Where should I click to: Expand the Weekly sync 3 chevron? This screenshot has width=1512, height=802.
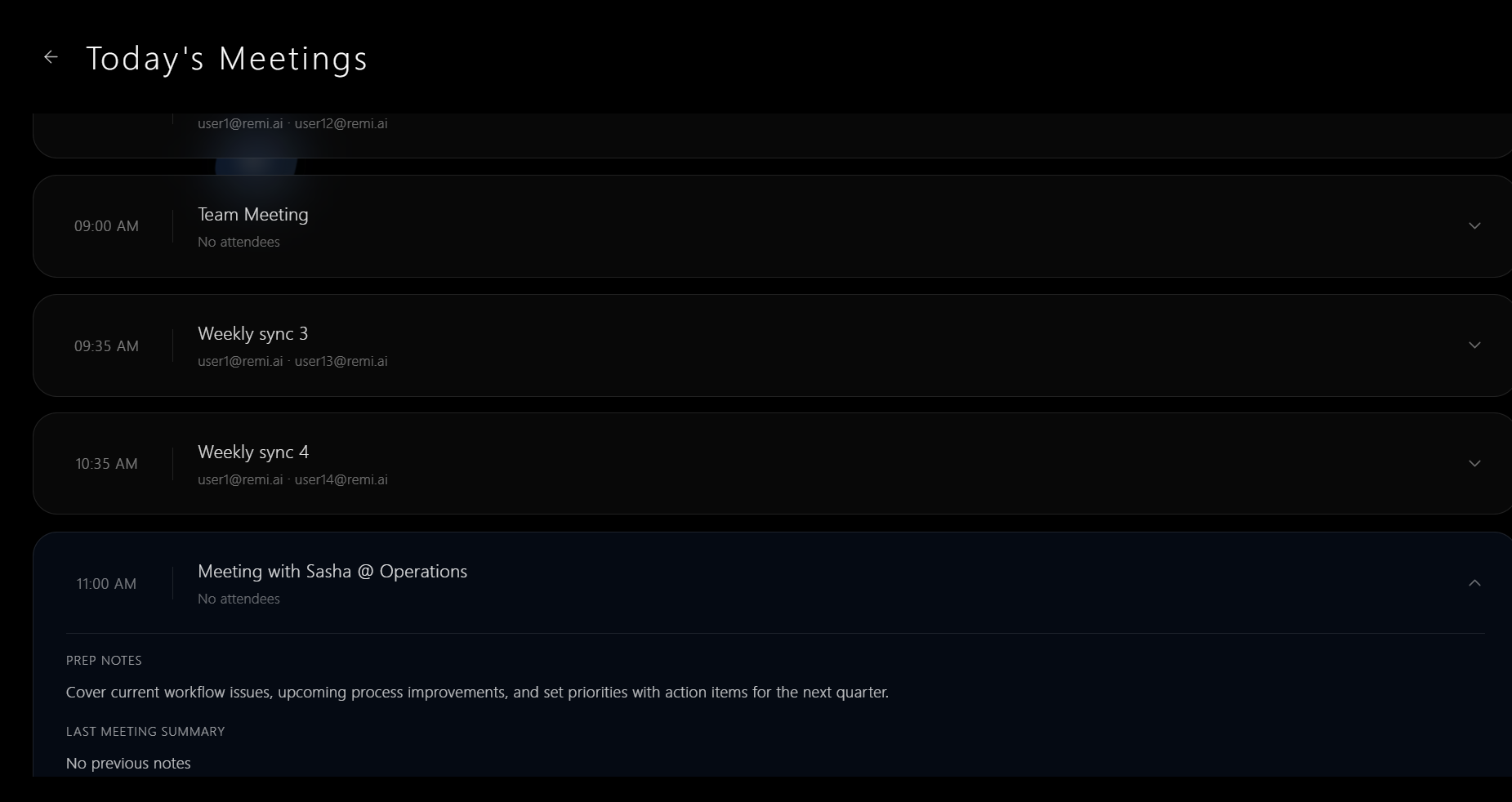1474,345
